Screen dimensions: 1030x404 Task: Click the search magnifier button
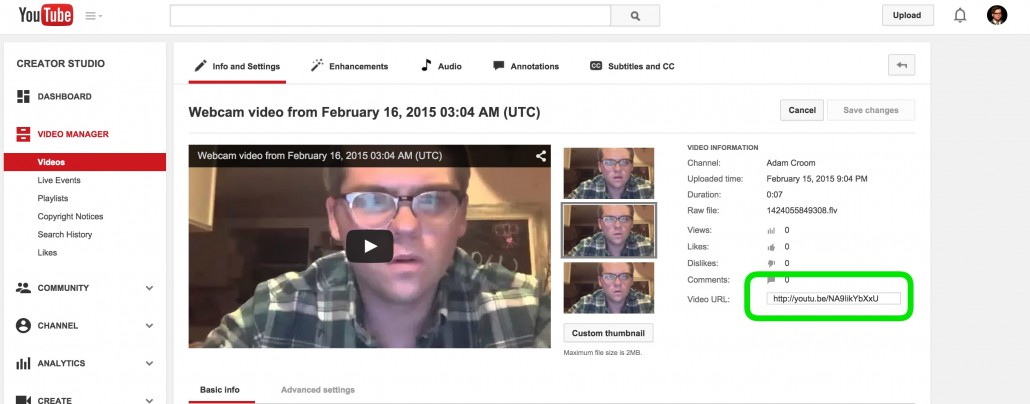[635, 16]
